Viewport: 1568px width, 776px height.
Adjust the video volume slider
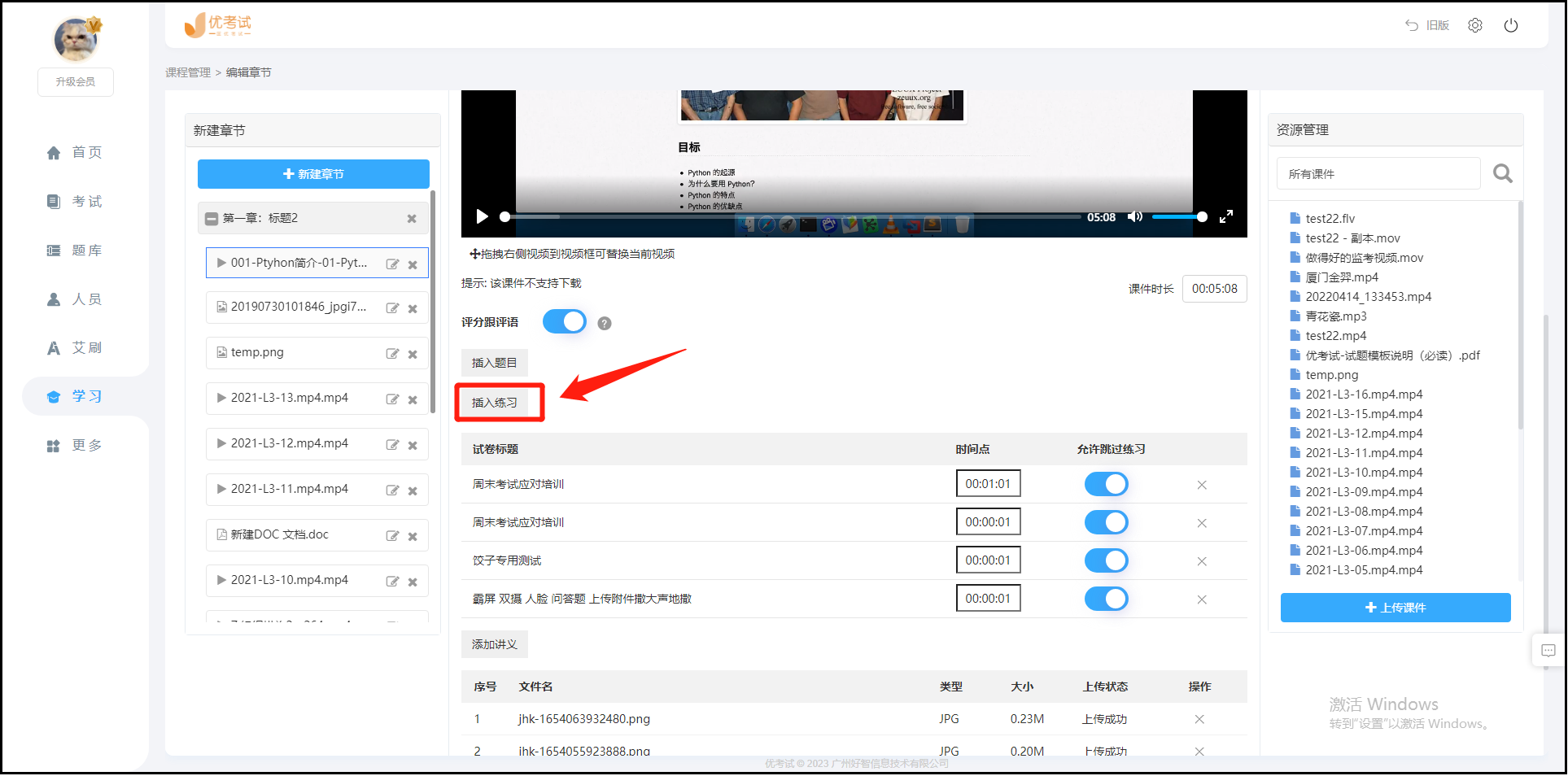[x=1178, y=216]
